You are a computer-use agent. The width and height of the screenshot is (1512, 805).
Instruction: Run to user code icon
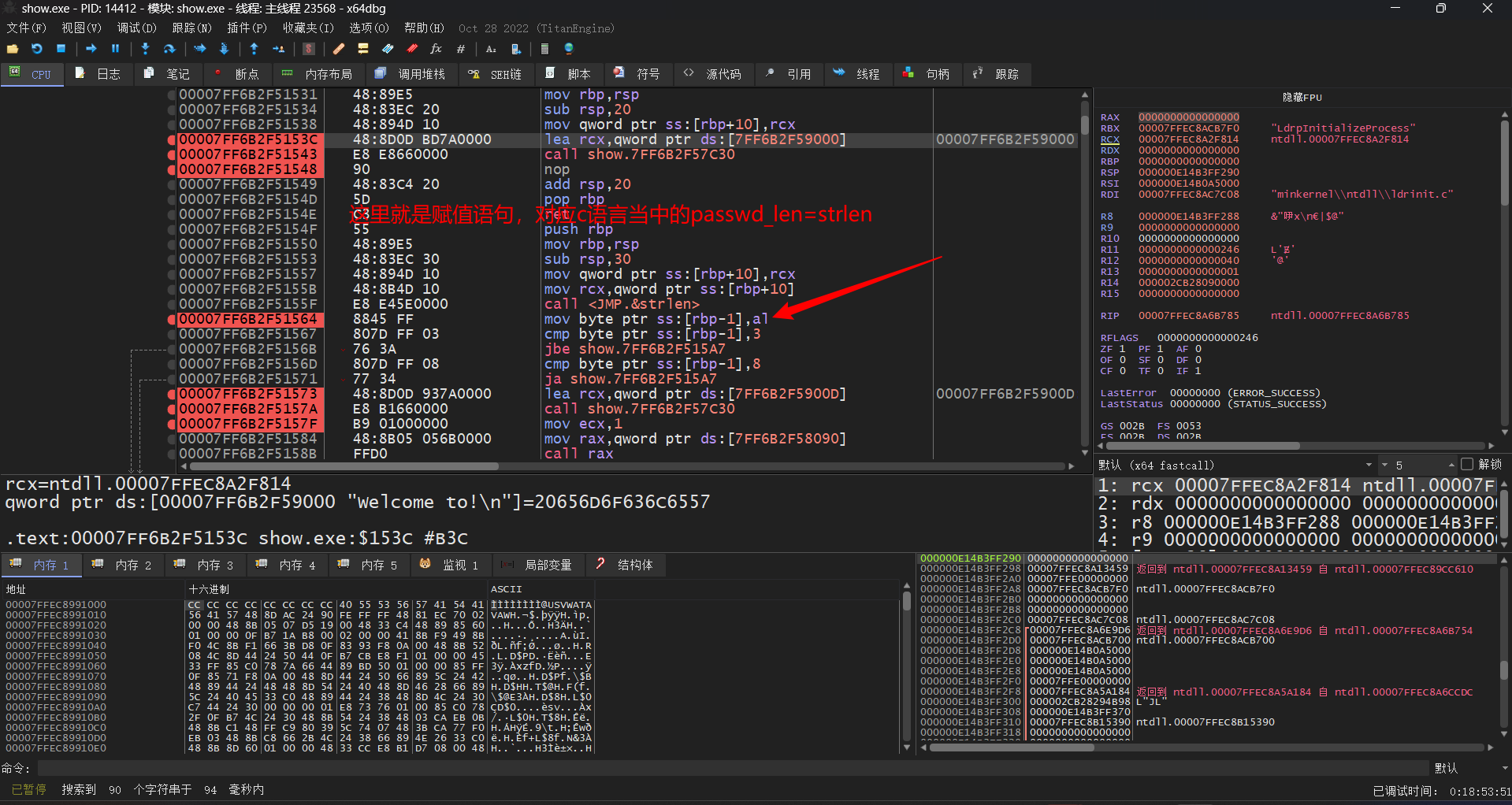click(x=278, y=49)
